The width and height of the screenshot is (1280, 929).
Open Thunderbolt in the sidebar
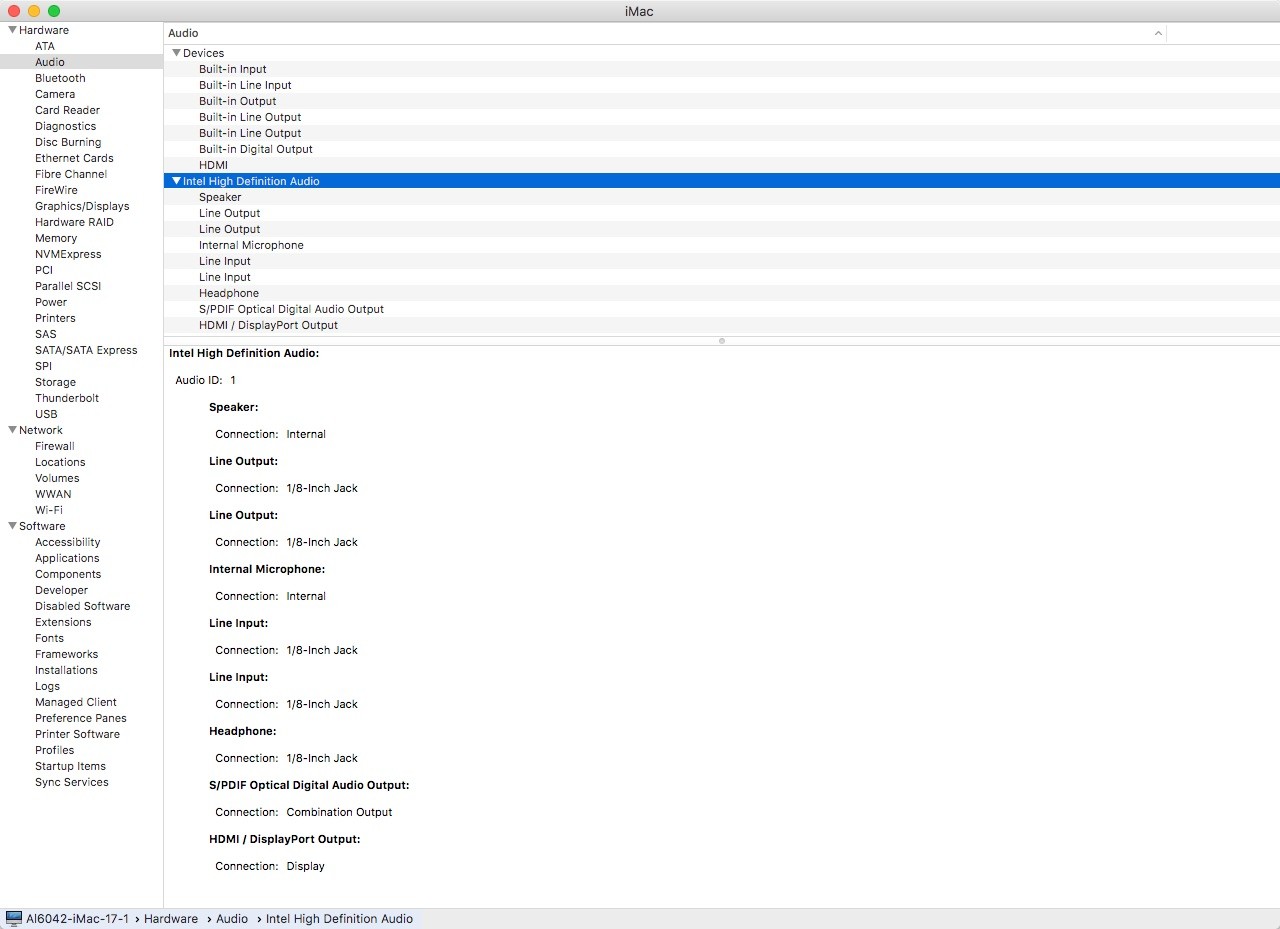click(67, 398)
